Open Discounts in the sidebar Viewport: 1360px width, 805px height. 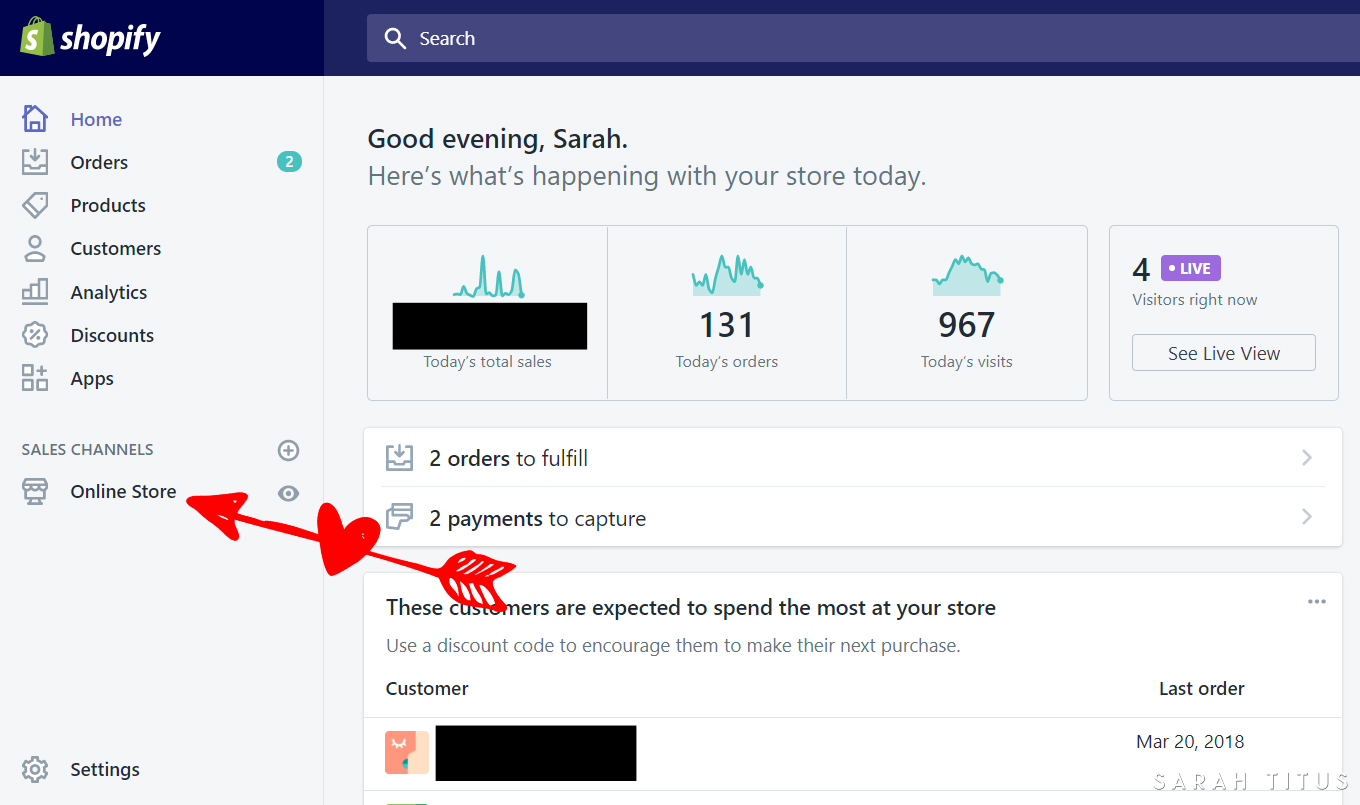coord(112,335)
